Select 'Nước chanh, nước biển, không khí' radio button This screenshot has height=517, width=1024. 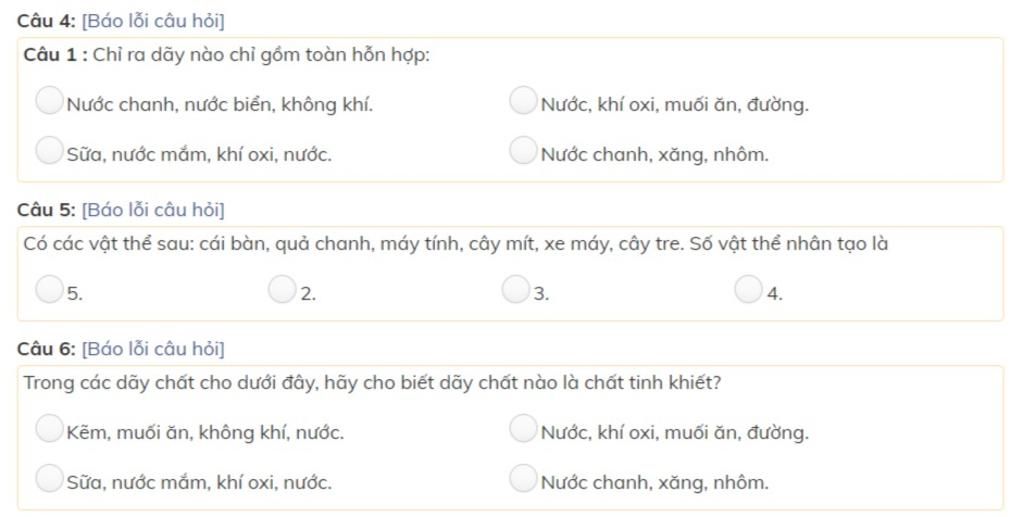pos(49,101)
